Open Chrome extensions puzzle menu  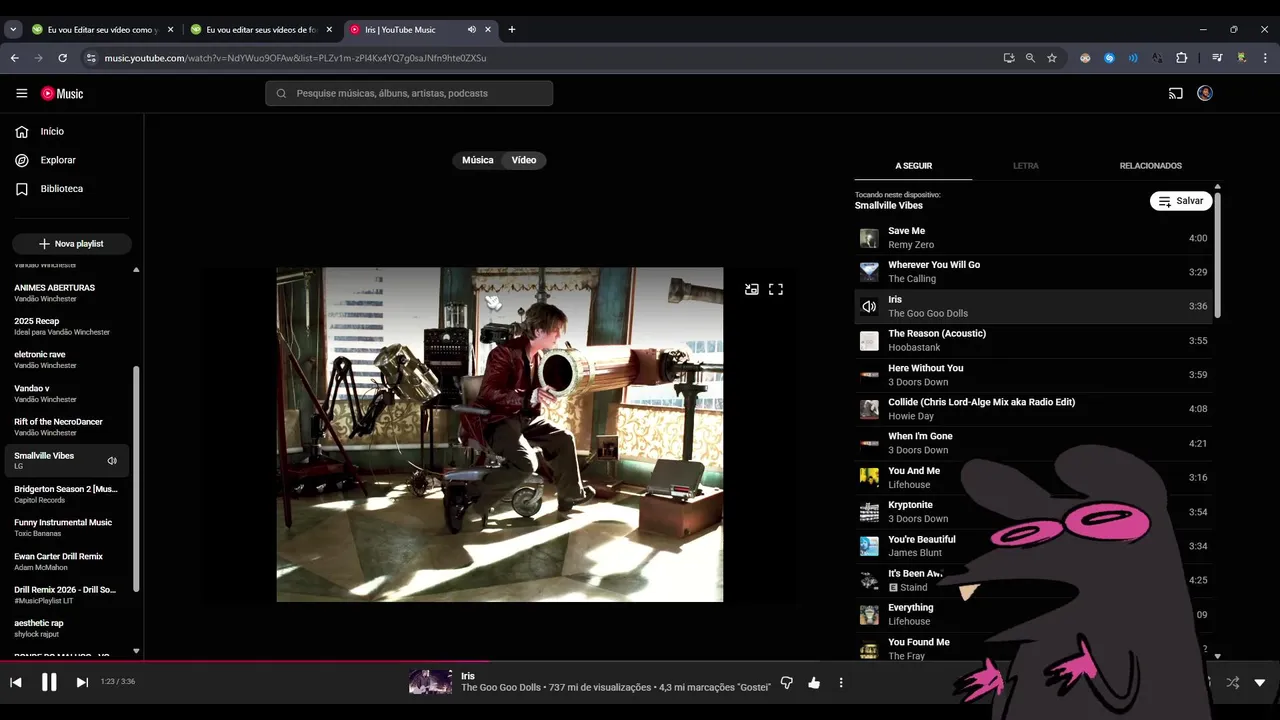pos(1181,58)
